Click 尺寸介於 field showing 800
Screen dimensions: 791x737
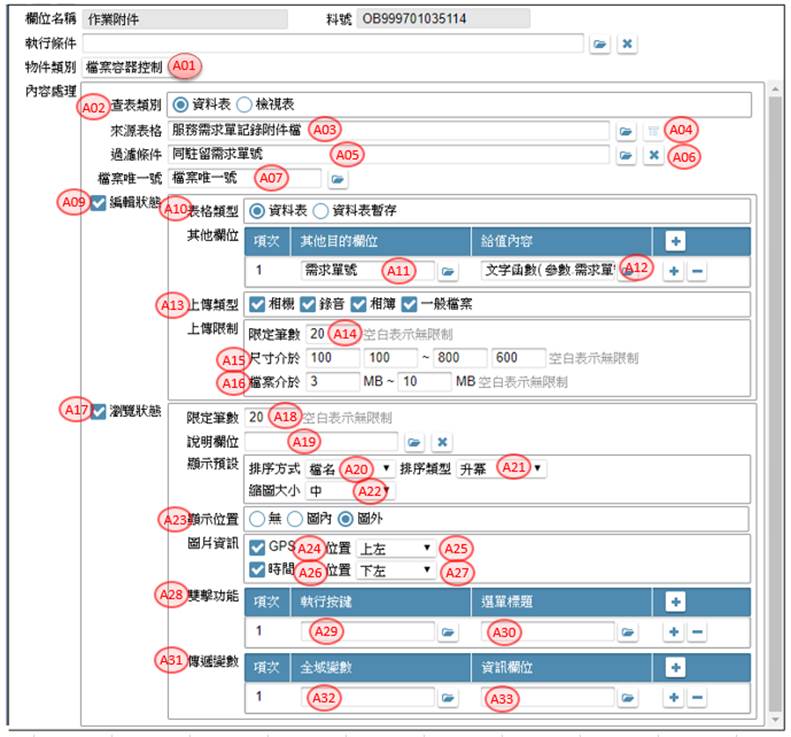[x=461, y=358]
